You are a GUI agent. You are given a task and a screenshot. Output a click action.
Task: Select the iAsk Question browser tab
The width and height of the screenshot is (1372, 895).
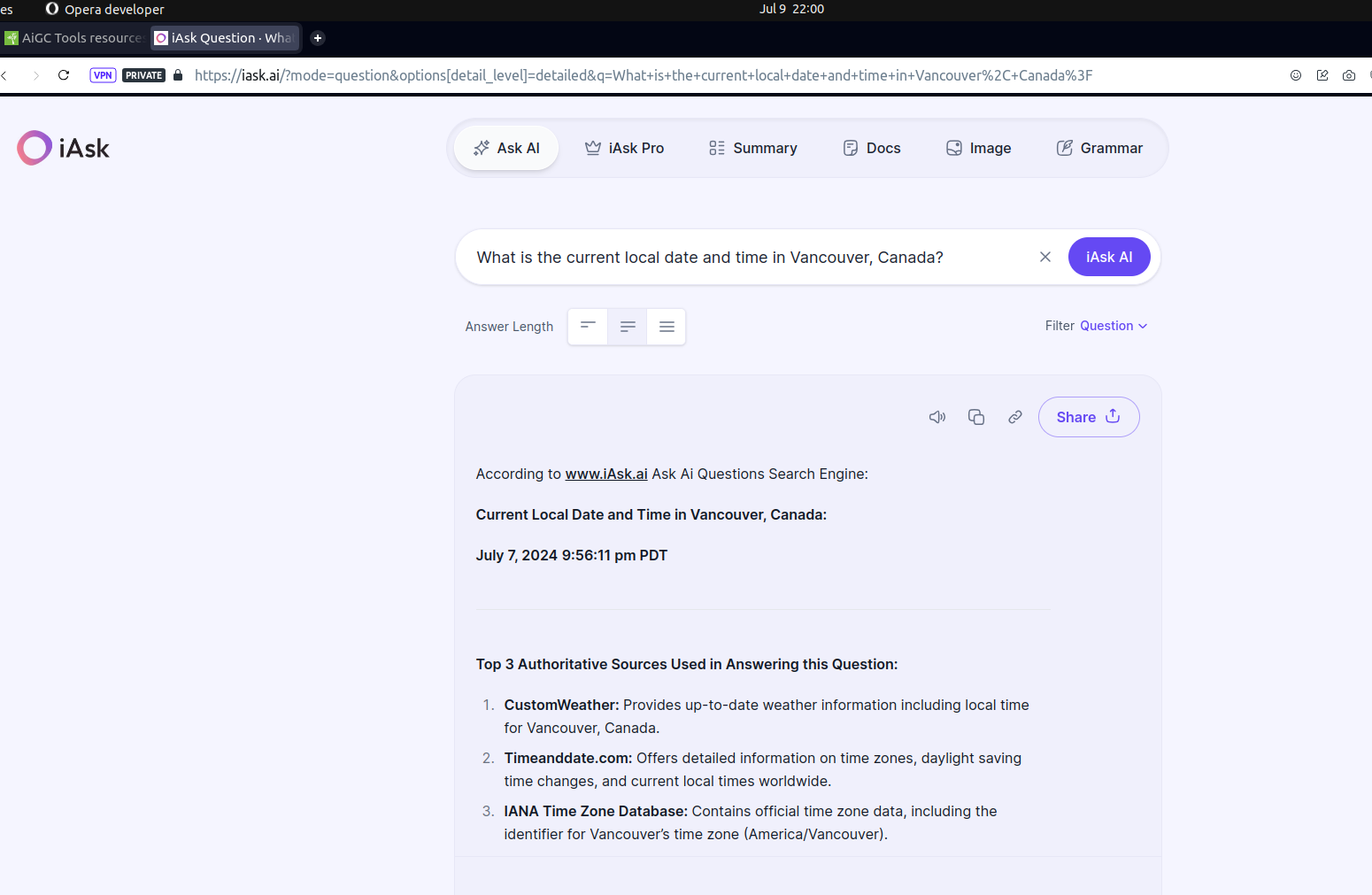[225, 38]
